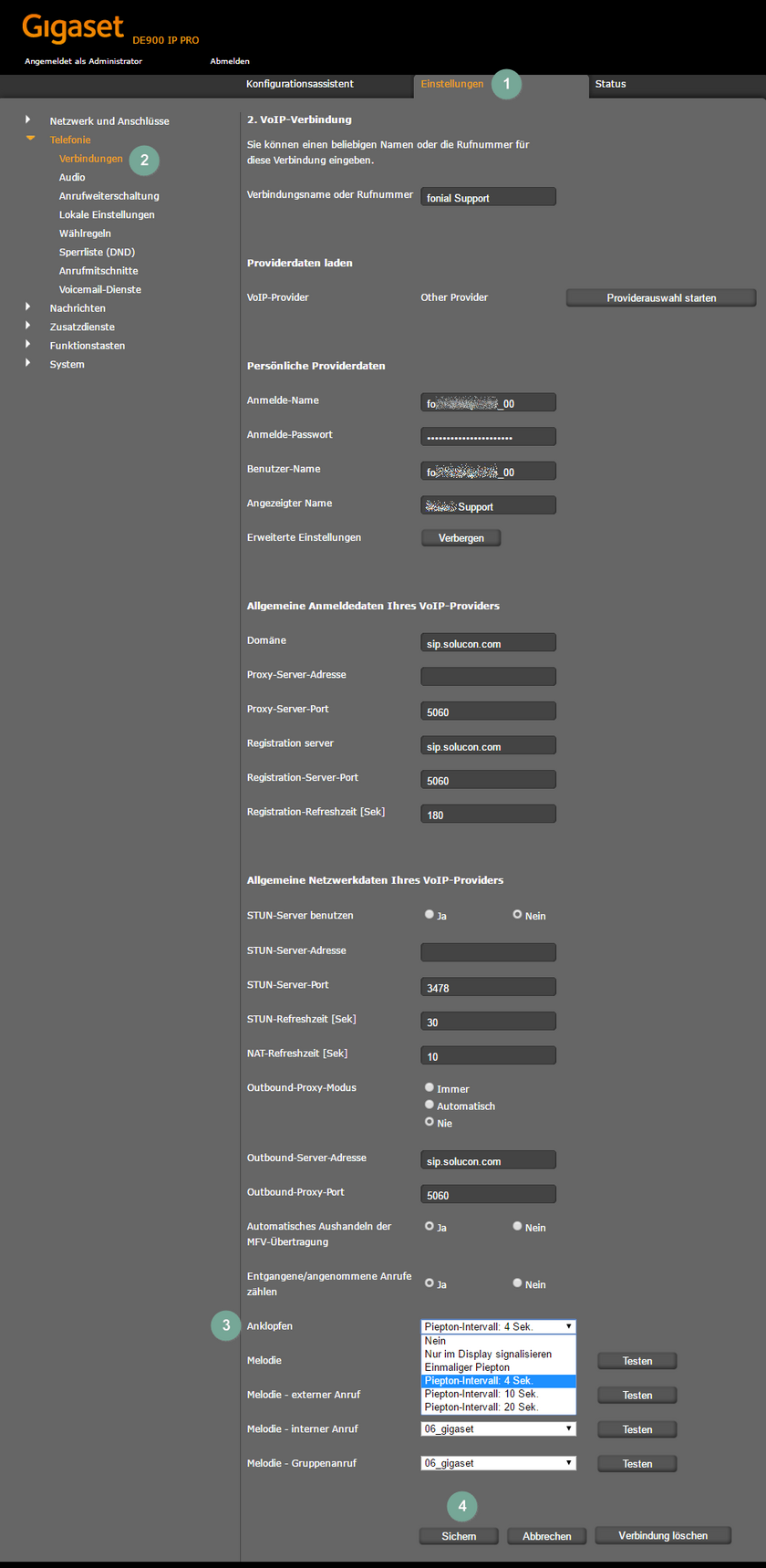Screen dimensions: 766x1568
Task: Expand the System menu arrow
Action: [x=28, y=363]
